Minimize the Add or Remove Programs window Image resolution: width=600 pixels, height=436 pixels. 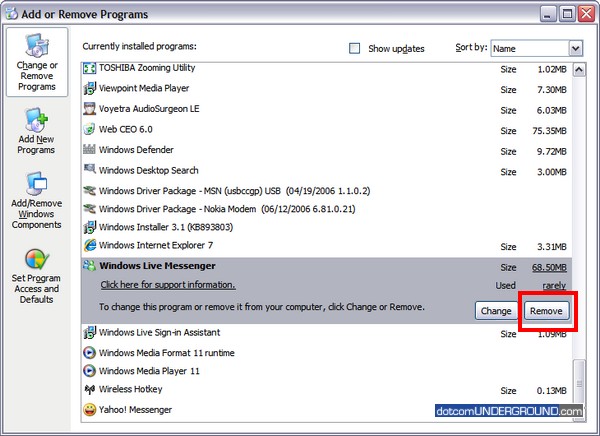pos(548,14)
